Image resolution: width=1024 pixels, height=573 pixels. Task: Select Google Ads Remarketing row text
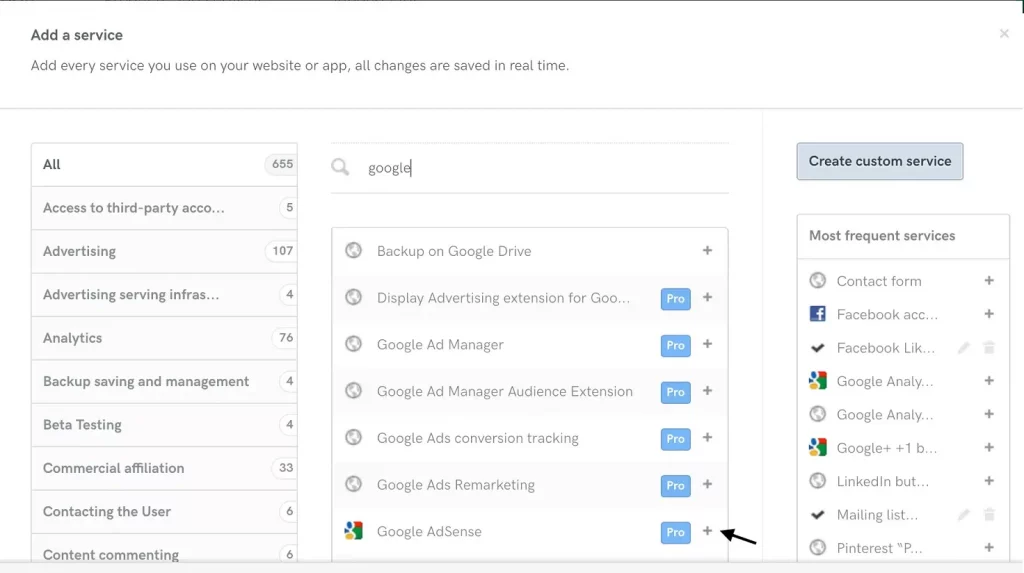coord(456,485)
